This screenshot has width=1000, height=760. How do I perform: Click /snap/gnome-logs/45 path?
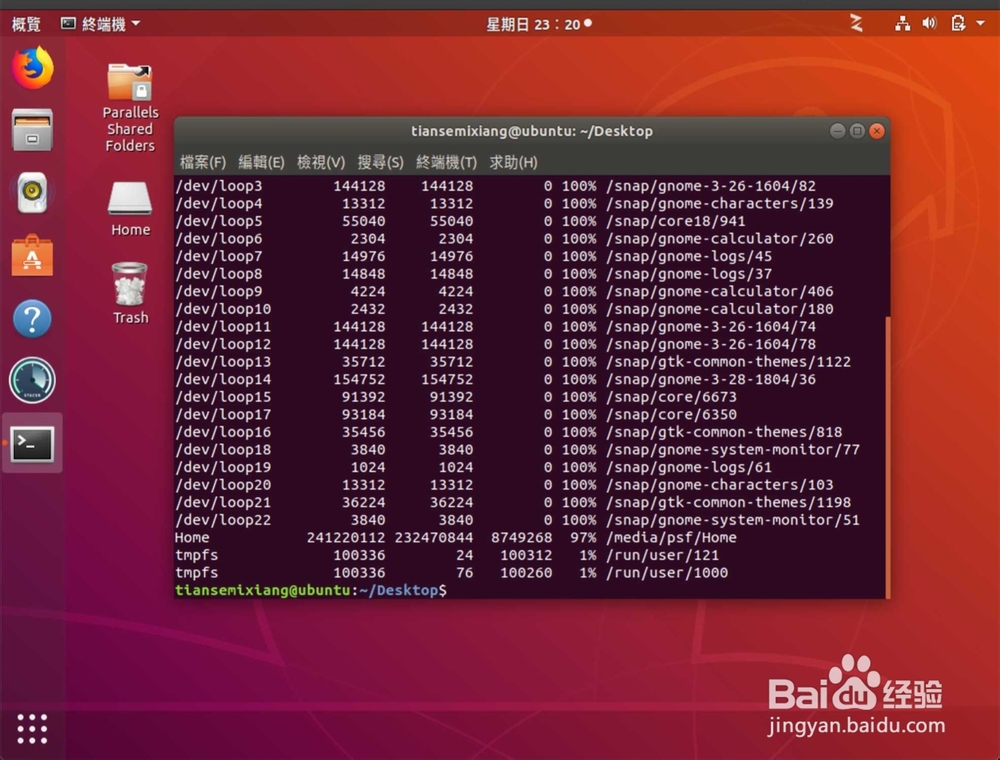[689, 256]
